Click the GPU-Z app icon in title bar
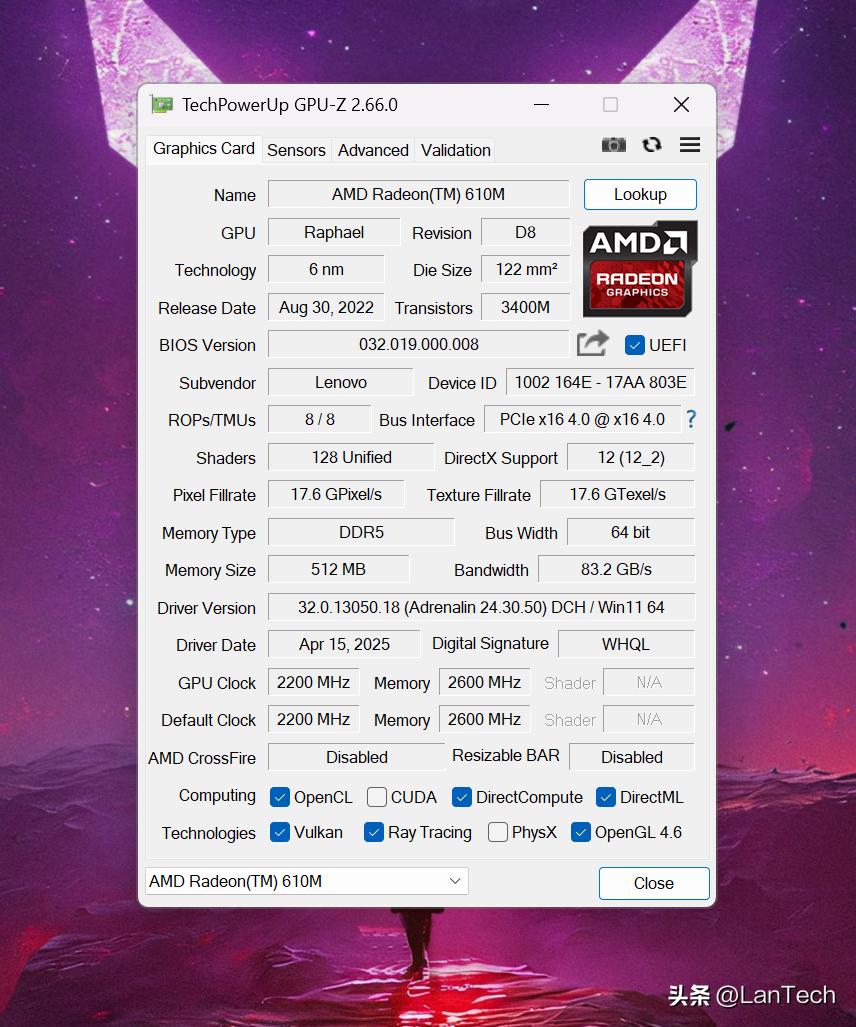Viewport: 856px width, 1027px height. [162, 105]
